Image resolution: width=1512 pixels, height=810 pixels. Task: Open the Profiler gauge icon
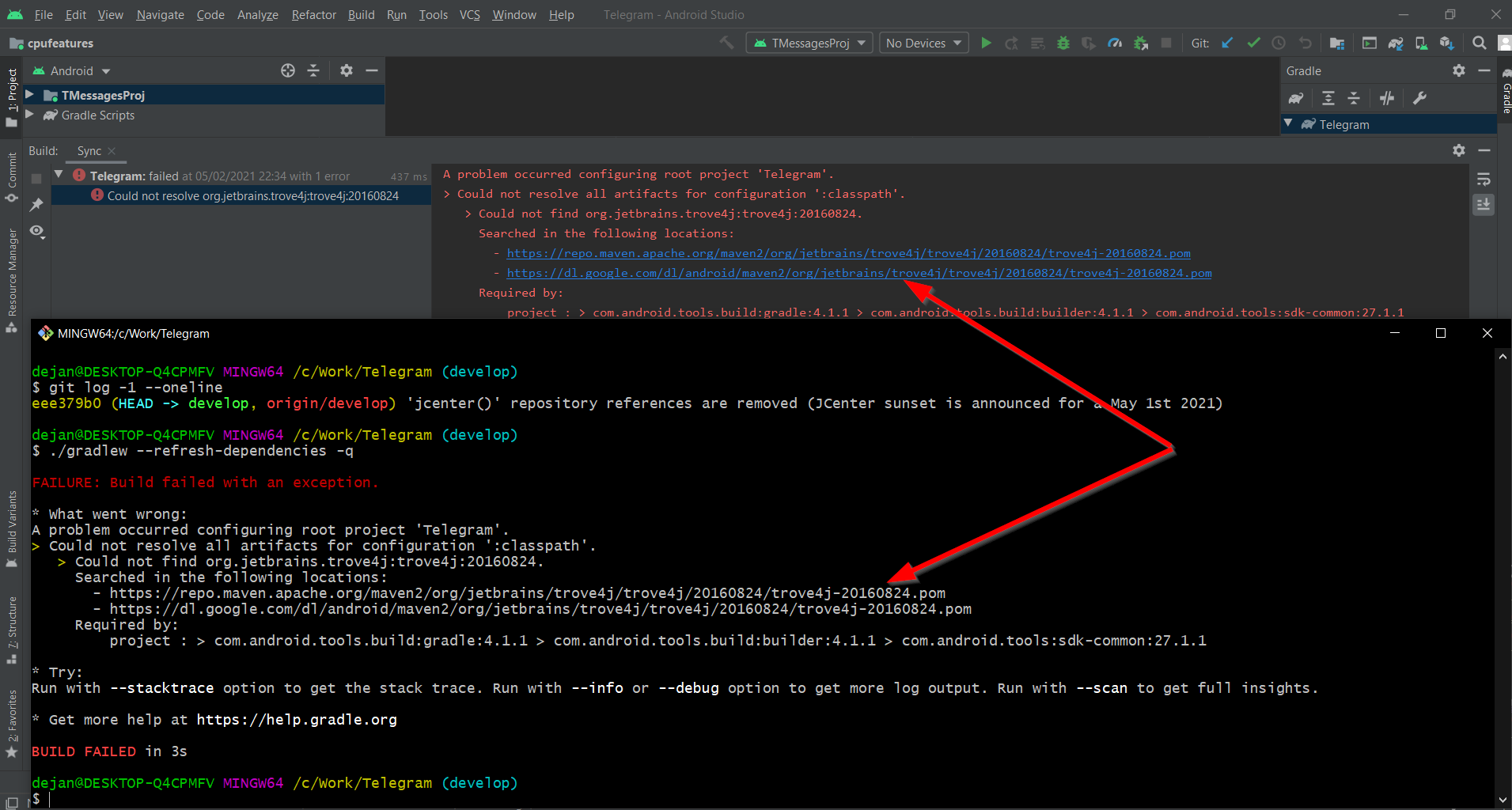coord(1115,43)
